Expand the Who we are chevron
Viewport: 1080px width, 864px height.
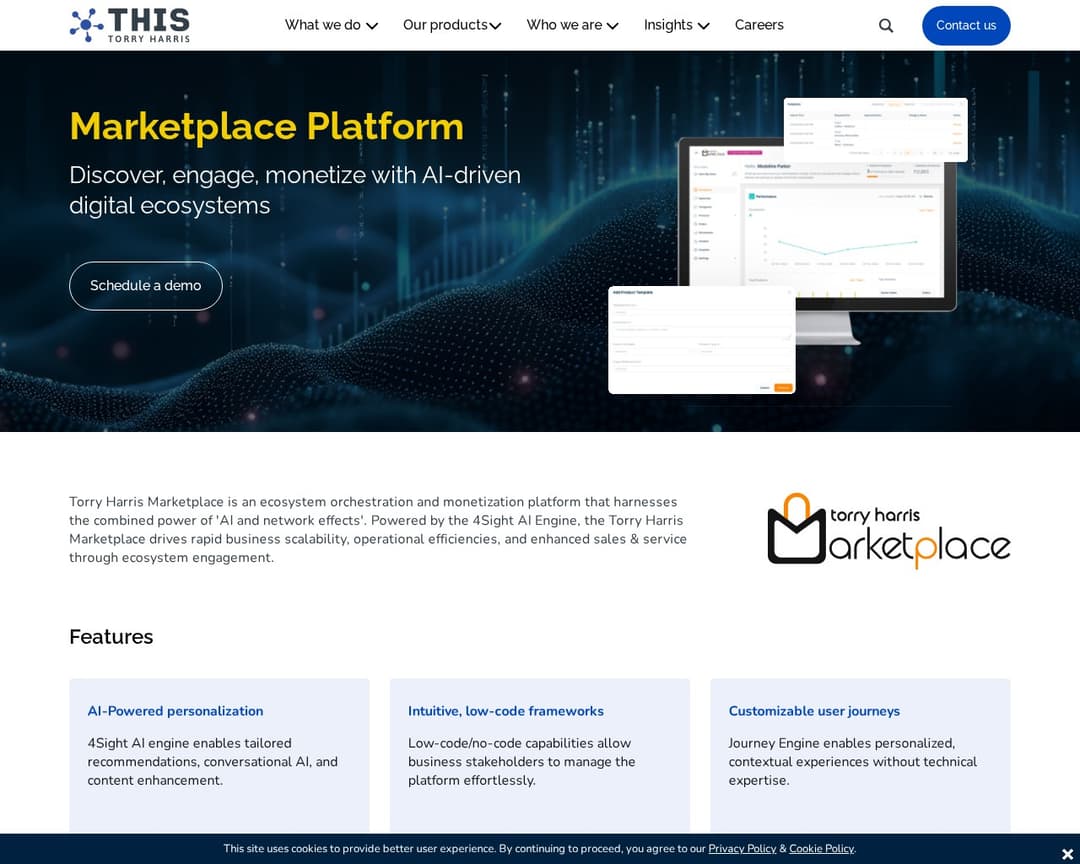[612, 26]
